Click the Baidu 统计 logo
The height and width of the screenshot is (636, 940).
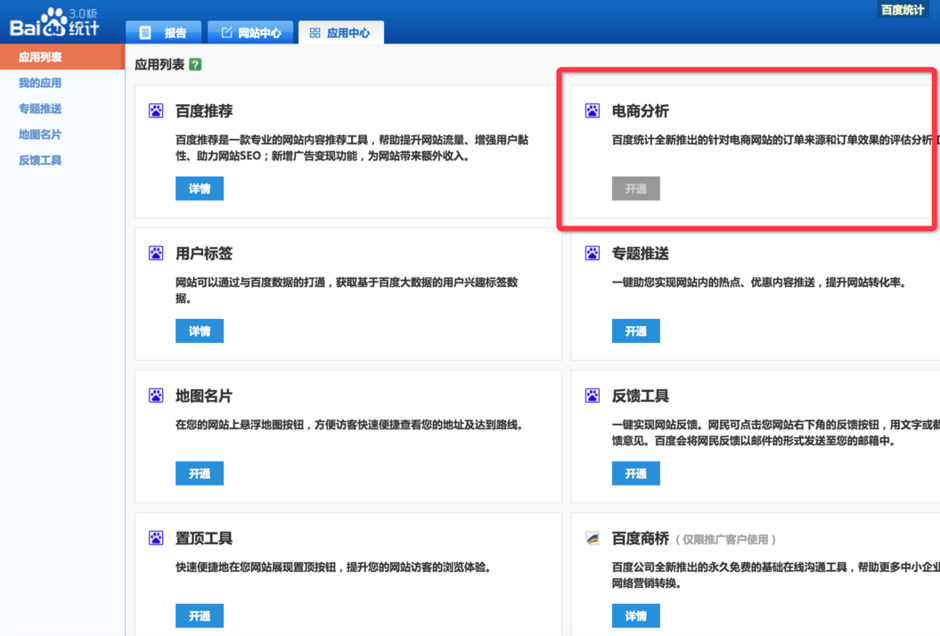(54, 22)
